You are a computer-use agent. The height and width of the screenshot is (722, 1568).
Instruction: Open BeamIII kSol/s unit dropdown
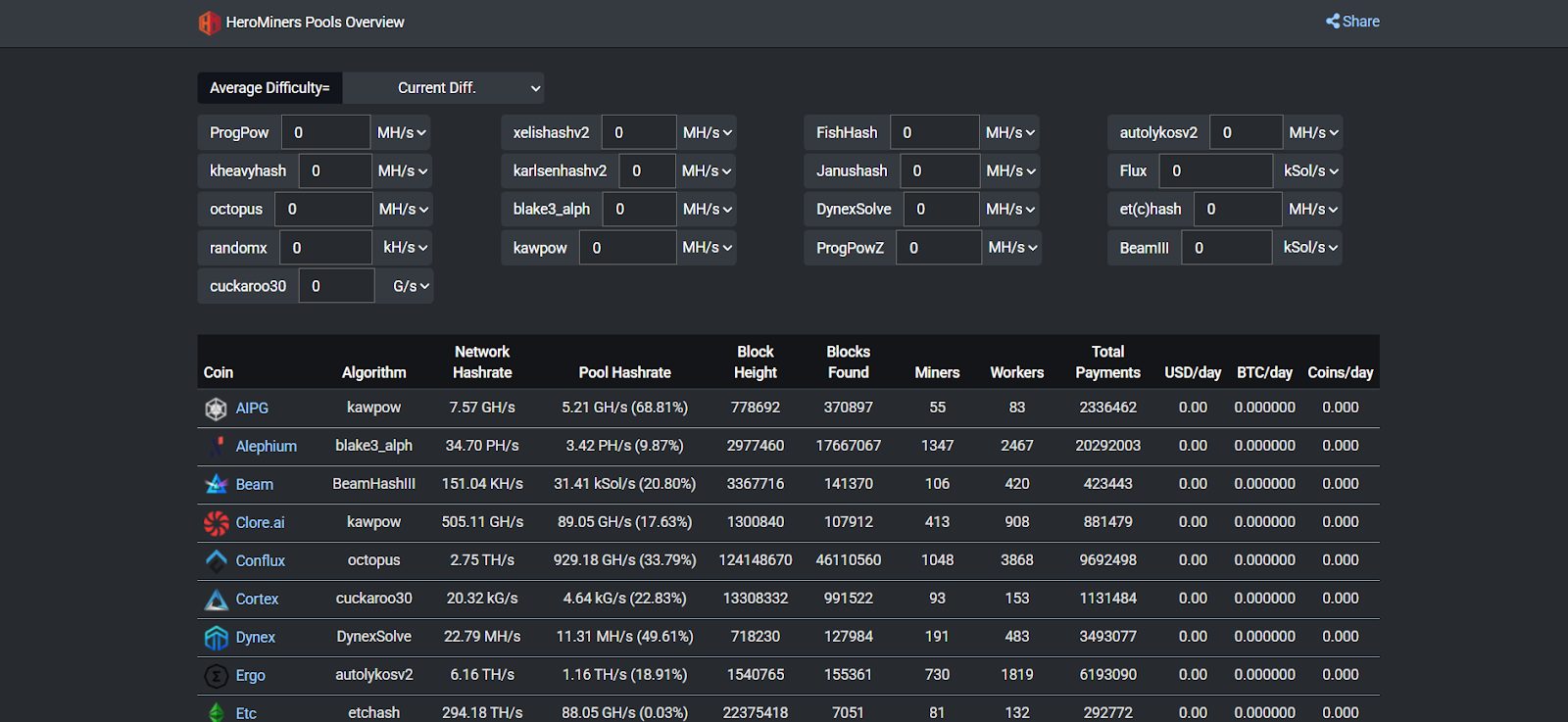1307,248
